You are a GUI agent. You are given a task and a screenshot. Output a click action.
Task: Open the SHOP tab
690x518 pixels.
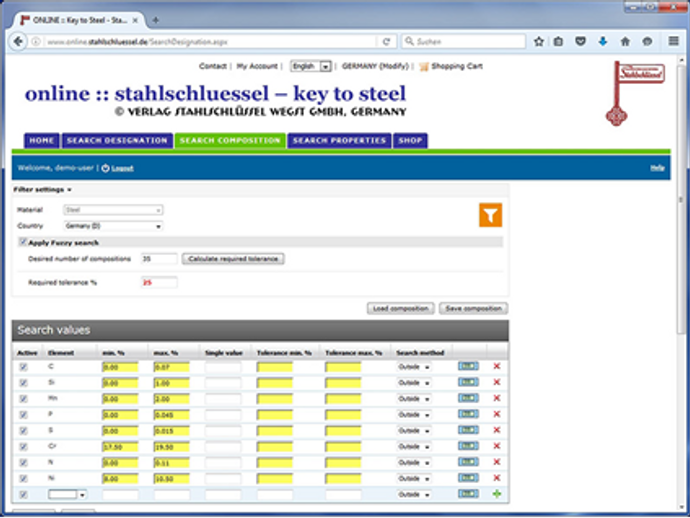(x=410, y=140)
